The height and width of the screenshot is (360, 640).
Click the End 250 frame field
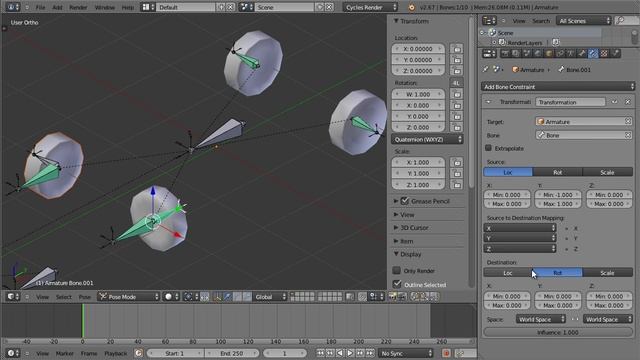point(232,353)
